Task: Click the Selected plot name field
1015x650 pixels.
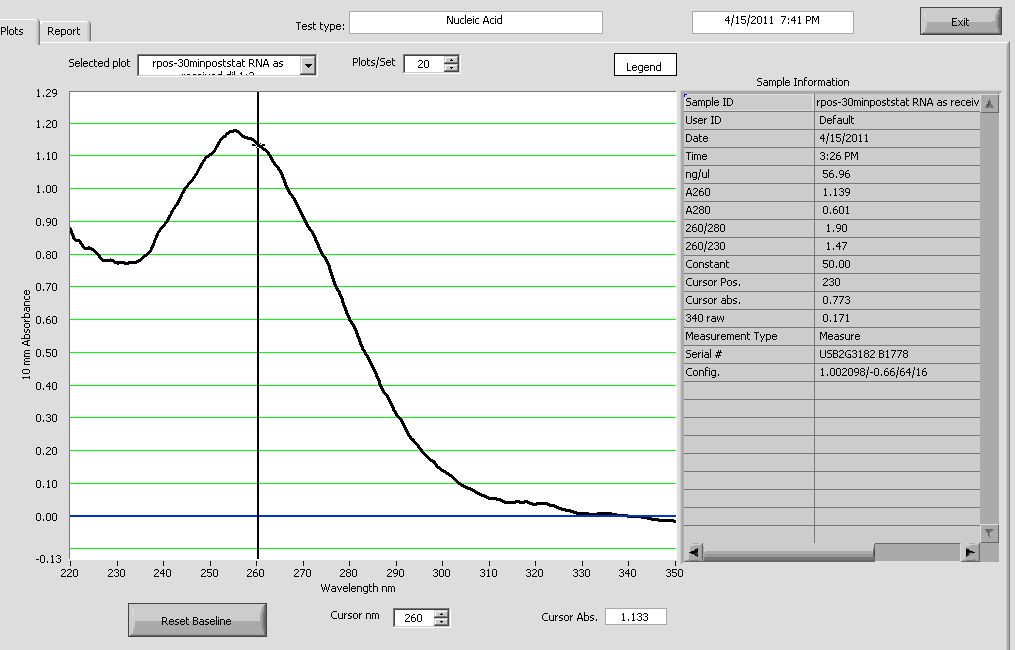Action: pyautogui.click(x=218, y=65)
